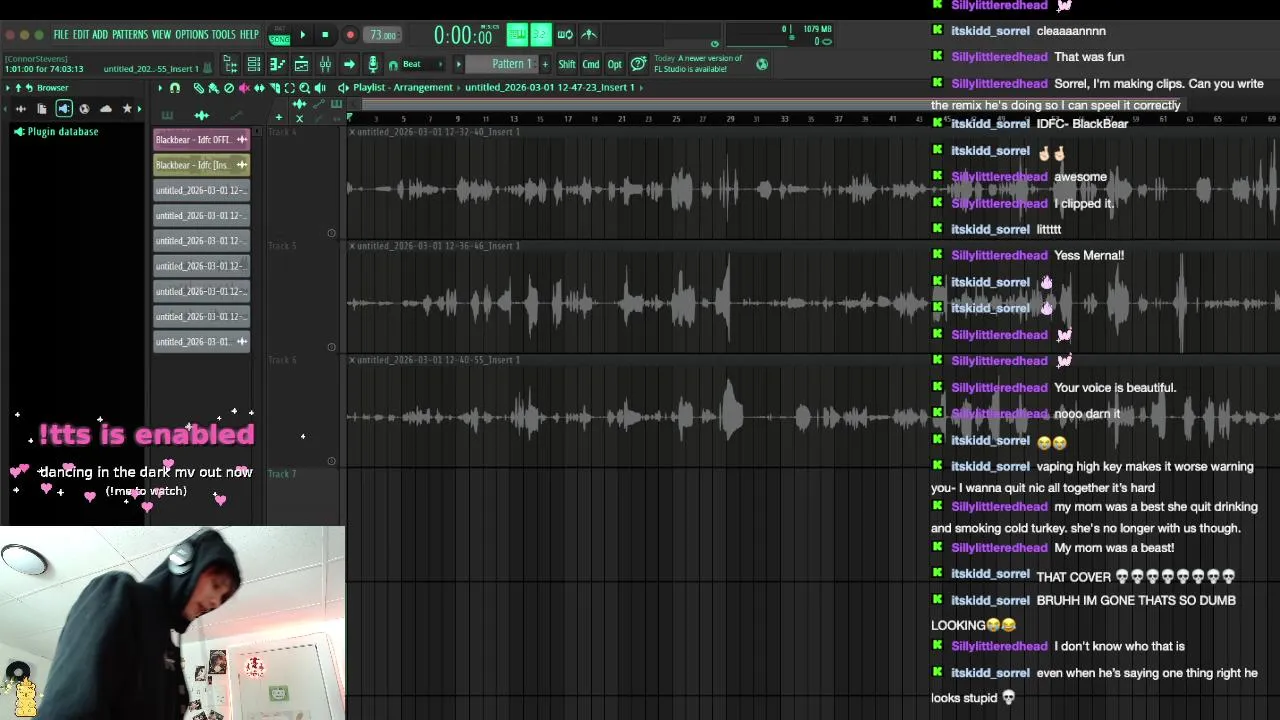This screenshot has height=720, width=1280.
Task: Click the Shift modifier button
Action: point(567,65)
